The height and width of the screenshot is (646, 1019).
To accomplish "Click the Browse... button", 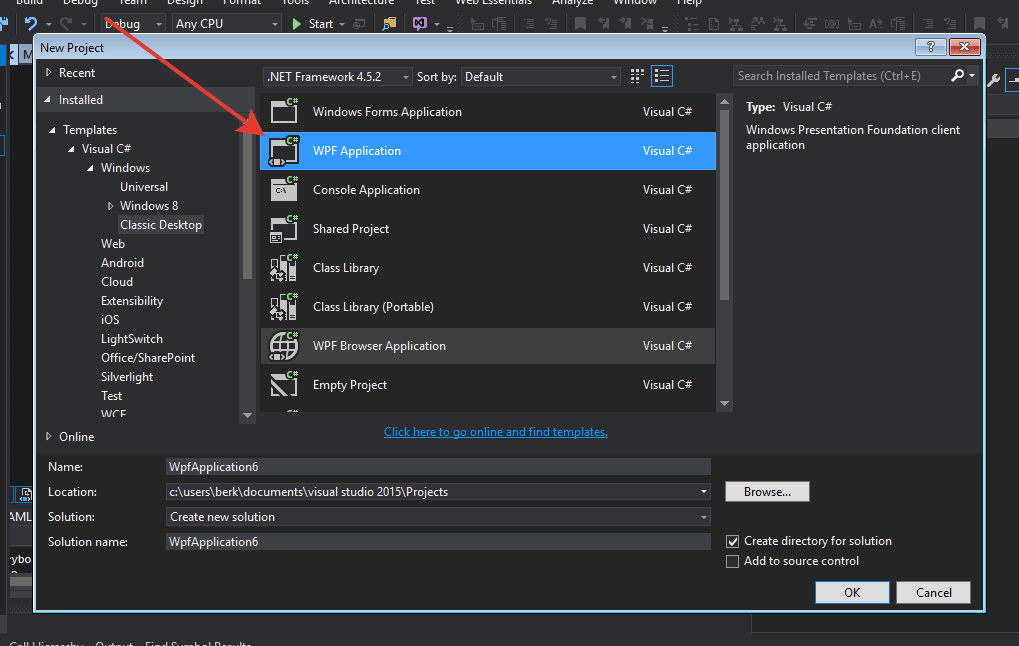I will 767,492.
